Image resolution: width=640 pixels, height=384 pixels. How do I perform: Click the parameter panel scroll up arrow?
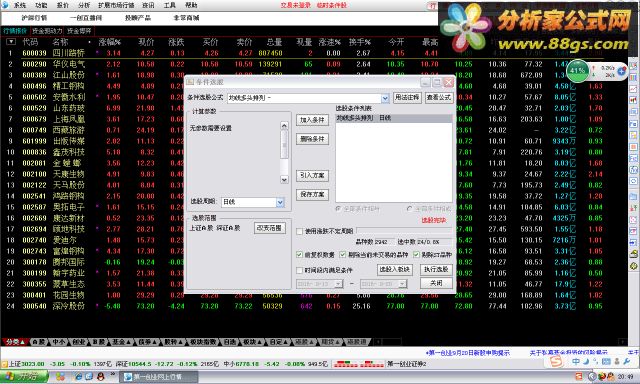[284, 126]
